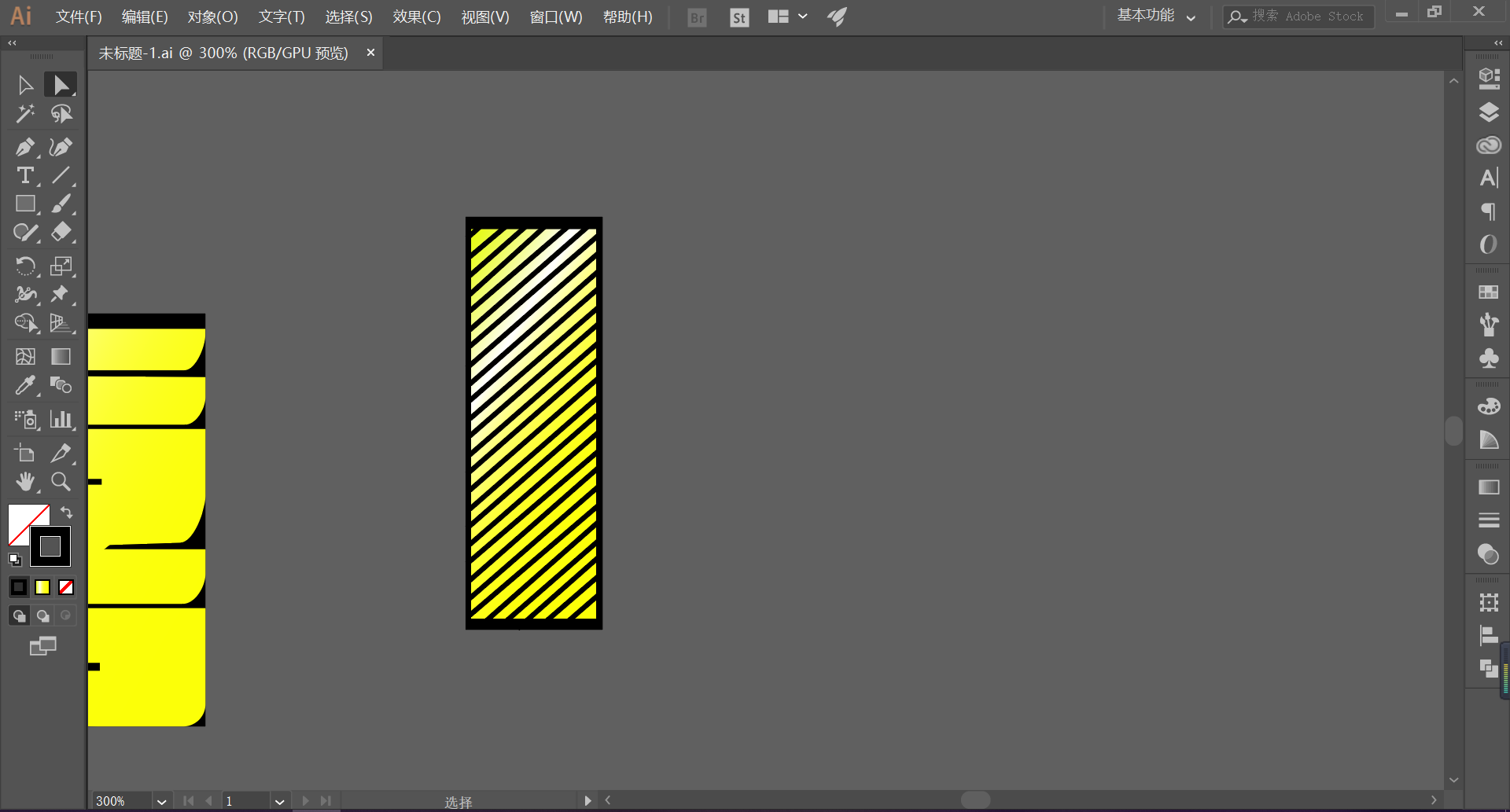Screen dimensions: 1510x812
Task: Swap fill and stroke colors
Action: click(x=66, y=513)
